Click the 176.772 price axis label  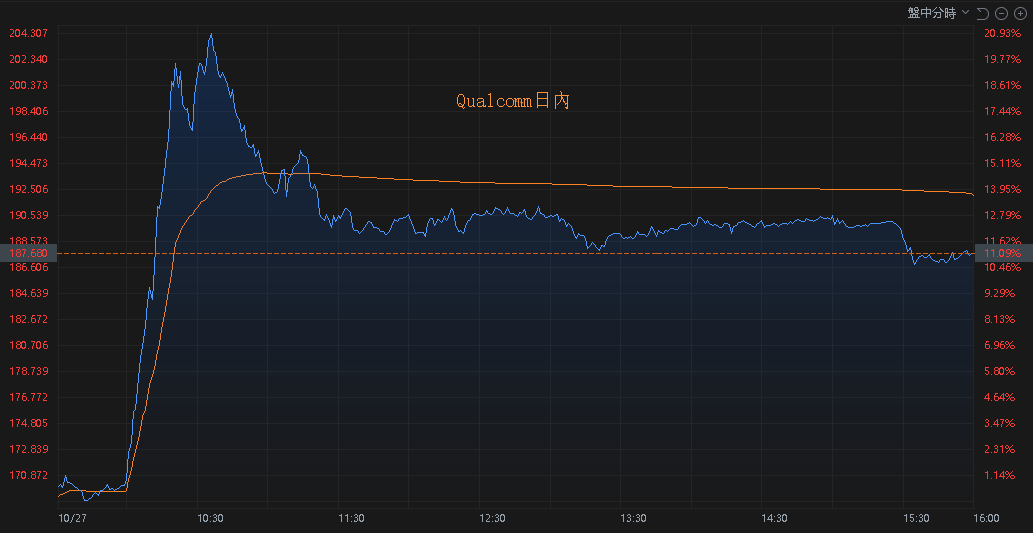[28, 397]
